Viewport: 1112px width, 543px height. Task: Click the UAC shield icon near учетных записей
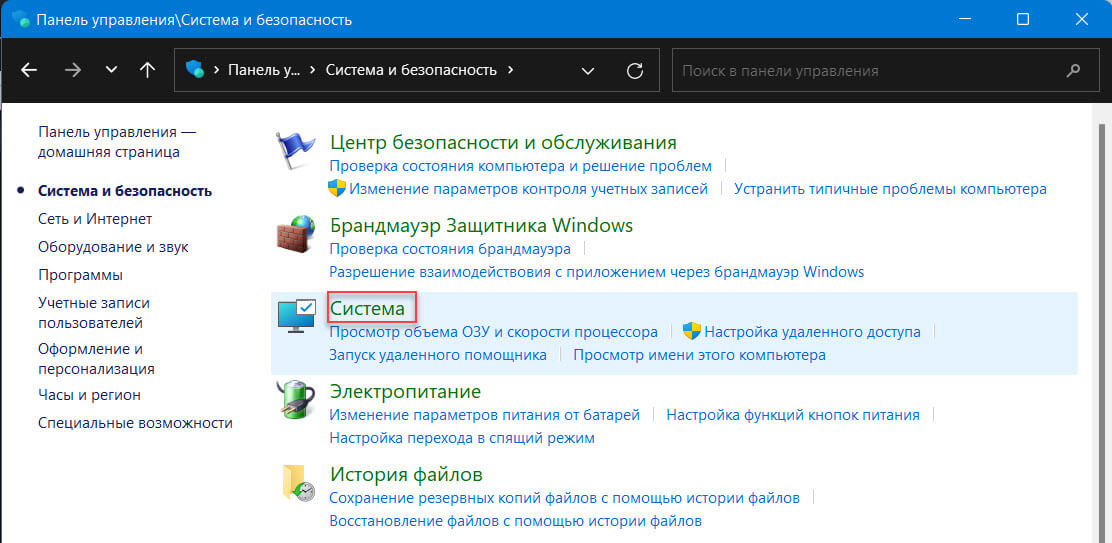point(336,189)
